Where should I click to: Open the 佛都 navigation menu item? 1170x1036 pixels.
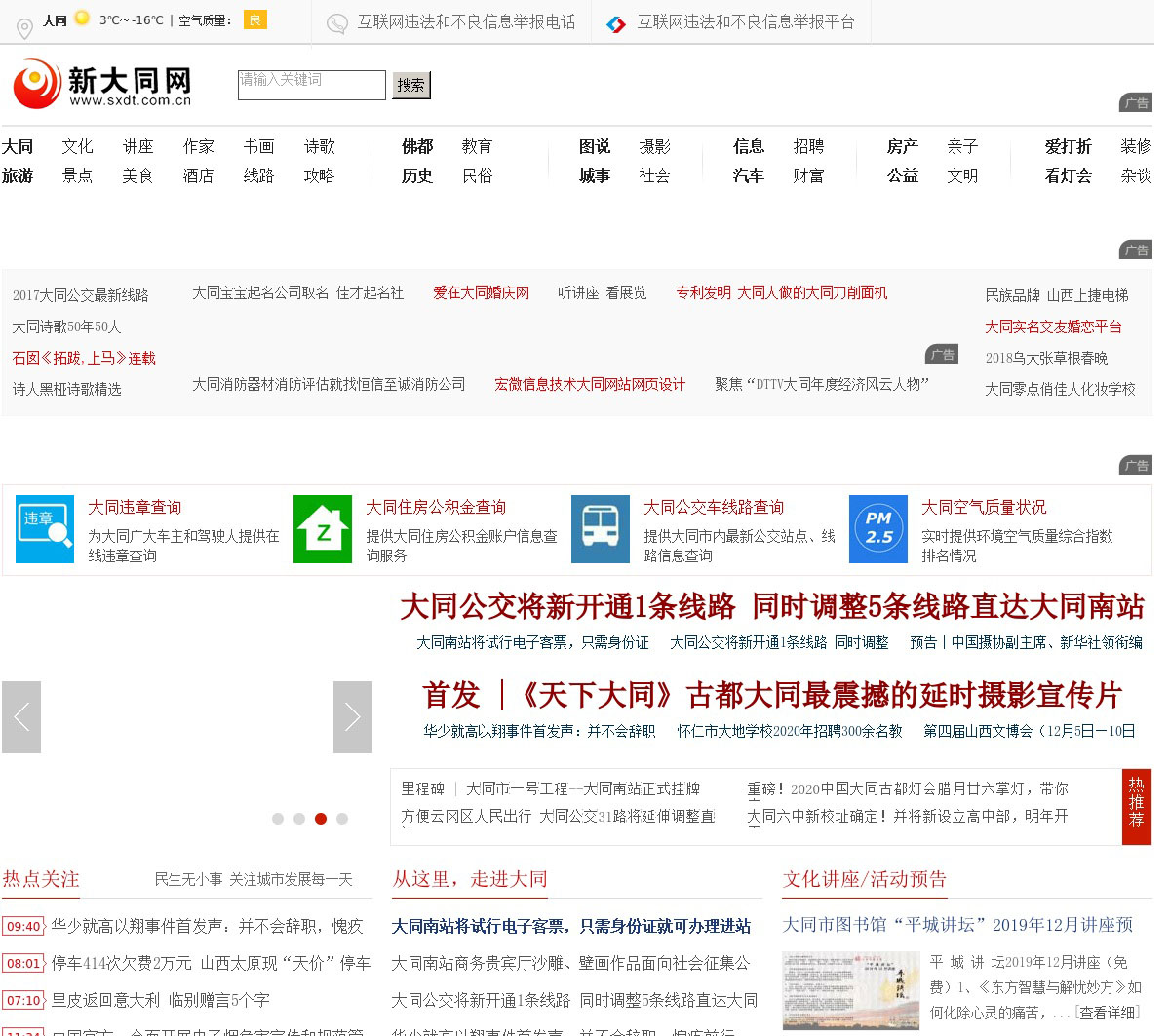[x=417, y=146]
